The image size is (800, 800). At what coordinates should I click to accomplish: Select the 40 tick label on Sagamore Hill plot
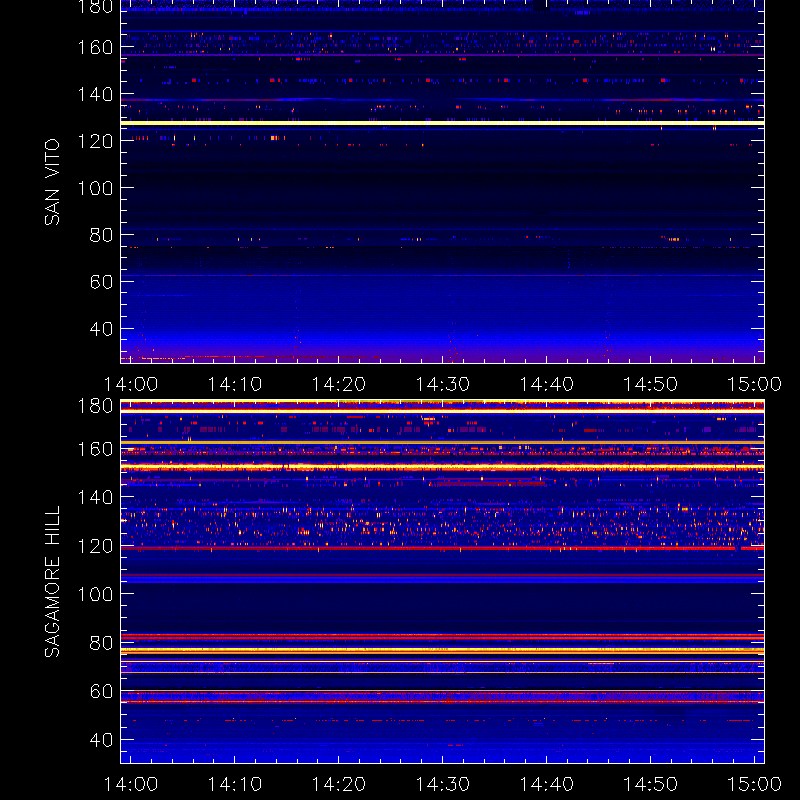(102, 740)
